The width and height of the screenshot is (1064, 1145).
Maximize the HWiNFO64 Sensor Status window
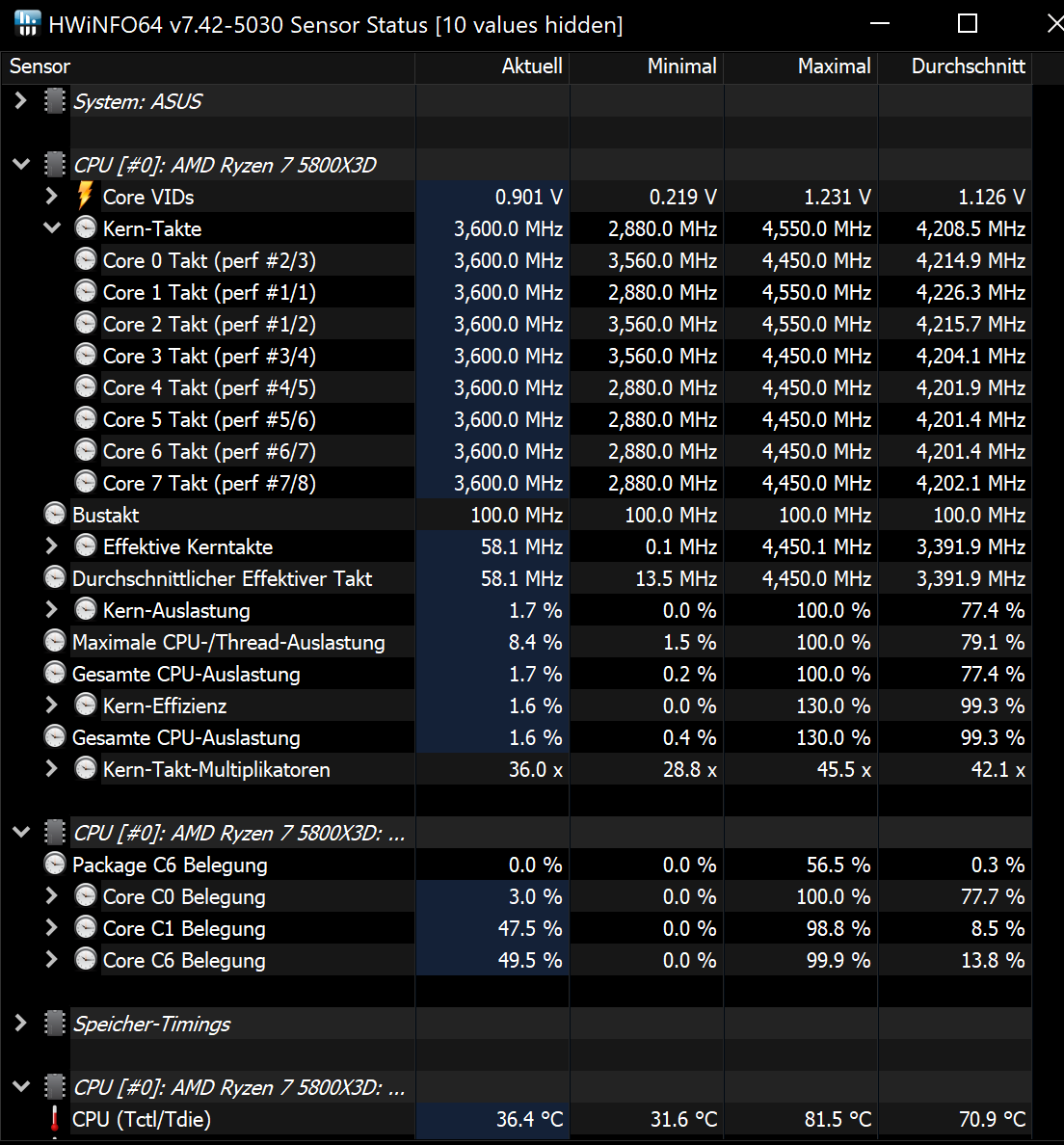(x=968, y=24)
